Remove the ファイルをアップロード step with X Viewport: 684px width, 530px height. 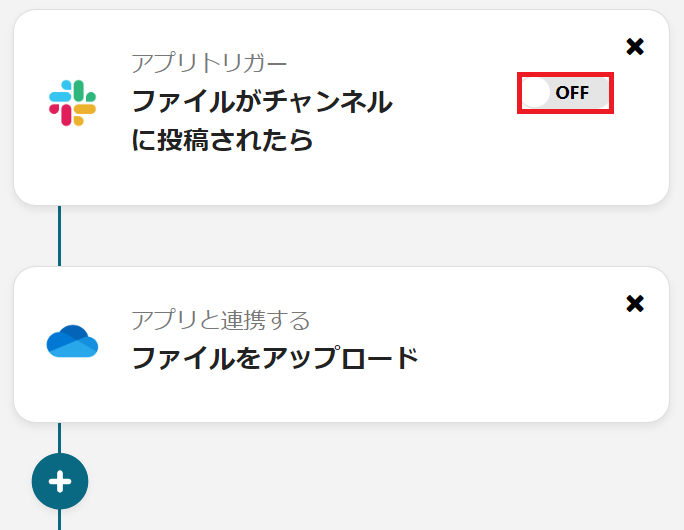tap(634, 303)
